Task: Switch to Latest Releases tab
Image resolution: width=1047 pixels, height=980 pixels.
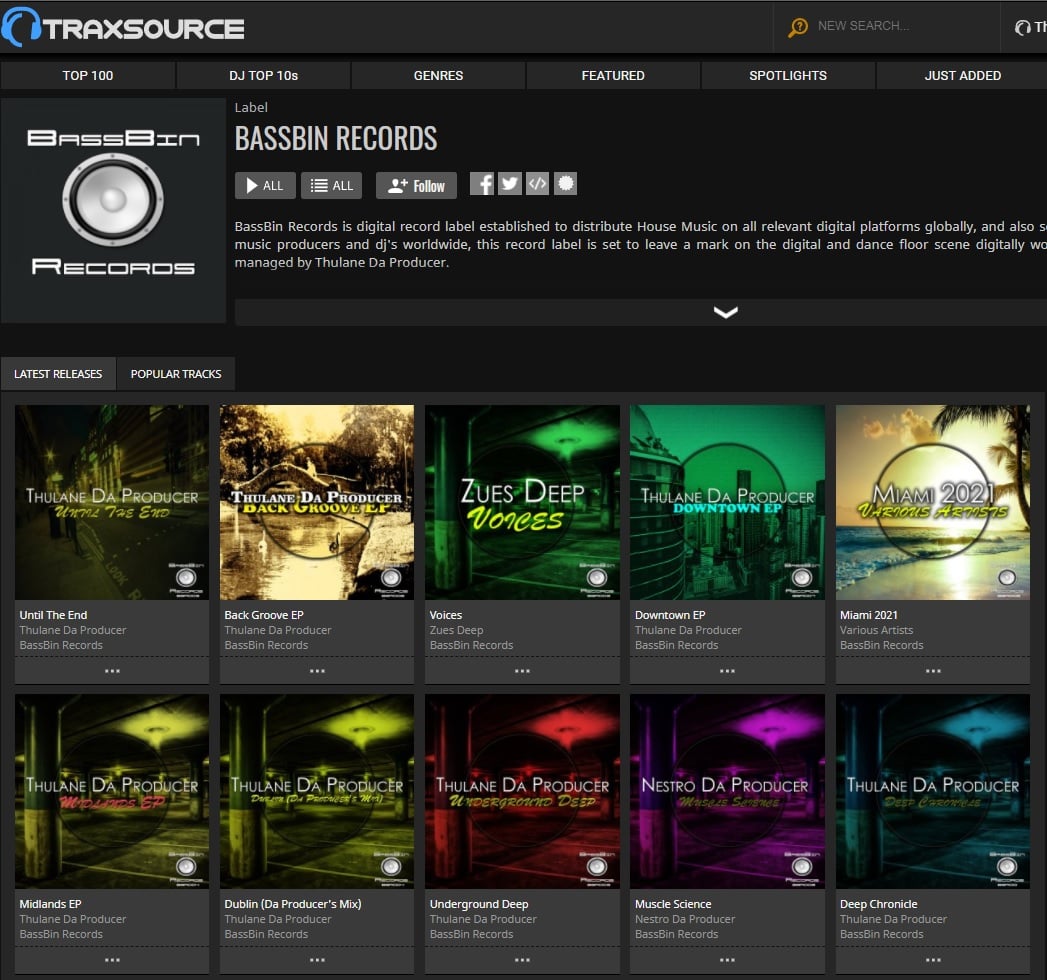Action: tap(58, 374)
